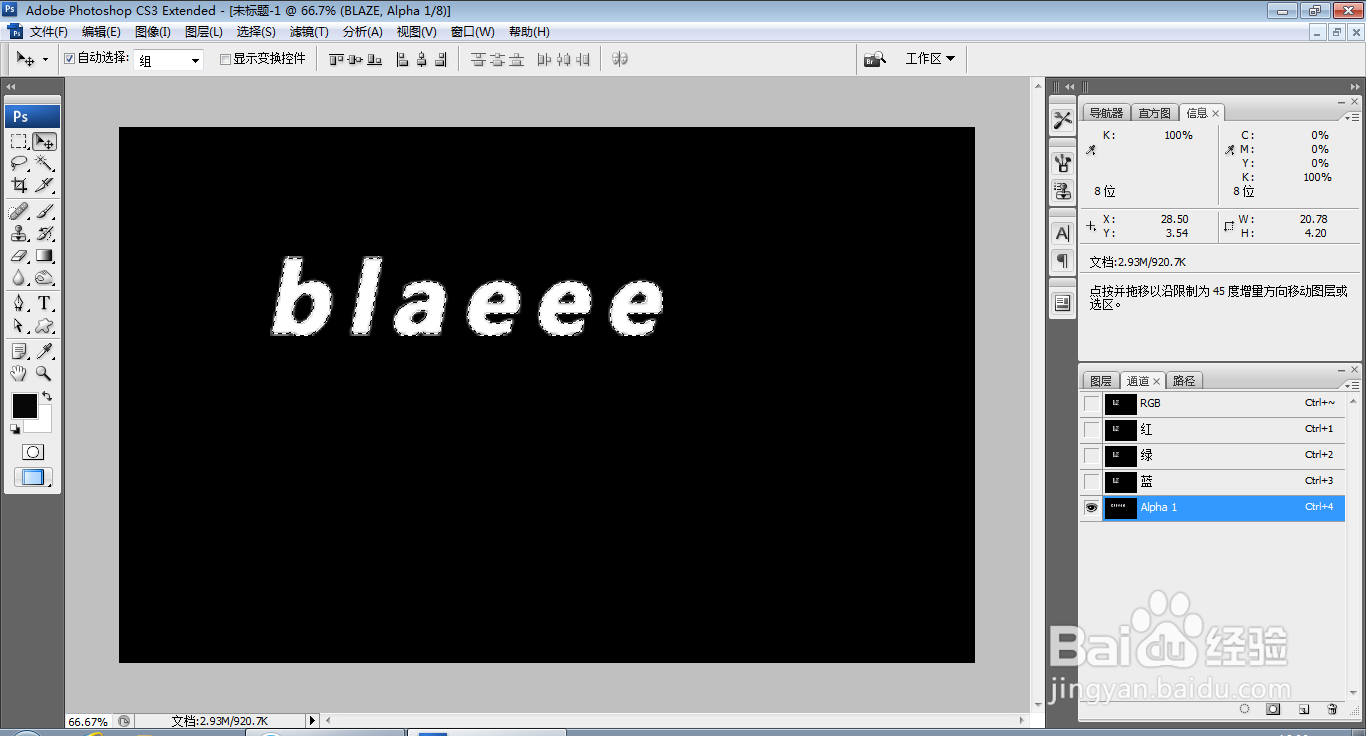Image resolution: width=1366 pixels, height=736 pixels.
Task: Open the Clone Source dock icon
Action: point(1062,190)
